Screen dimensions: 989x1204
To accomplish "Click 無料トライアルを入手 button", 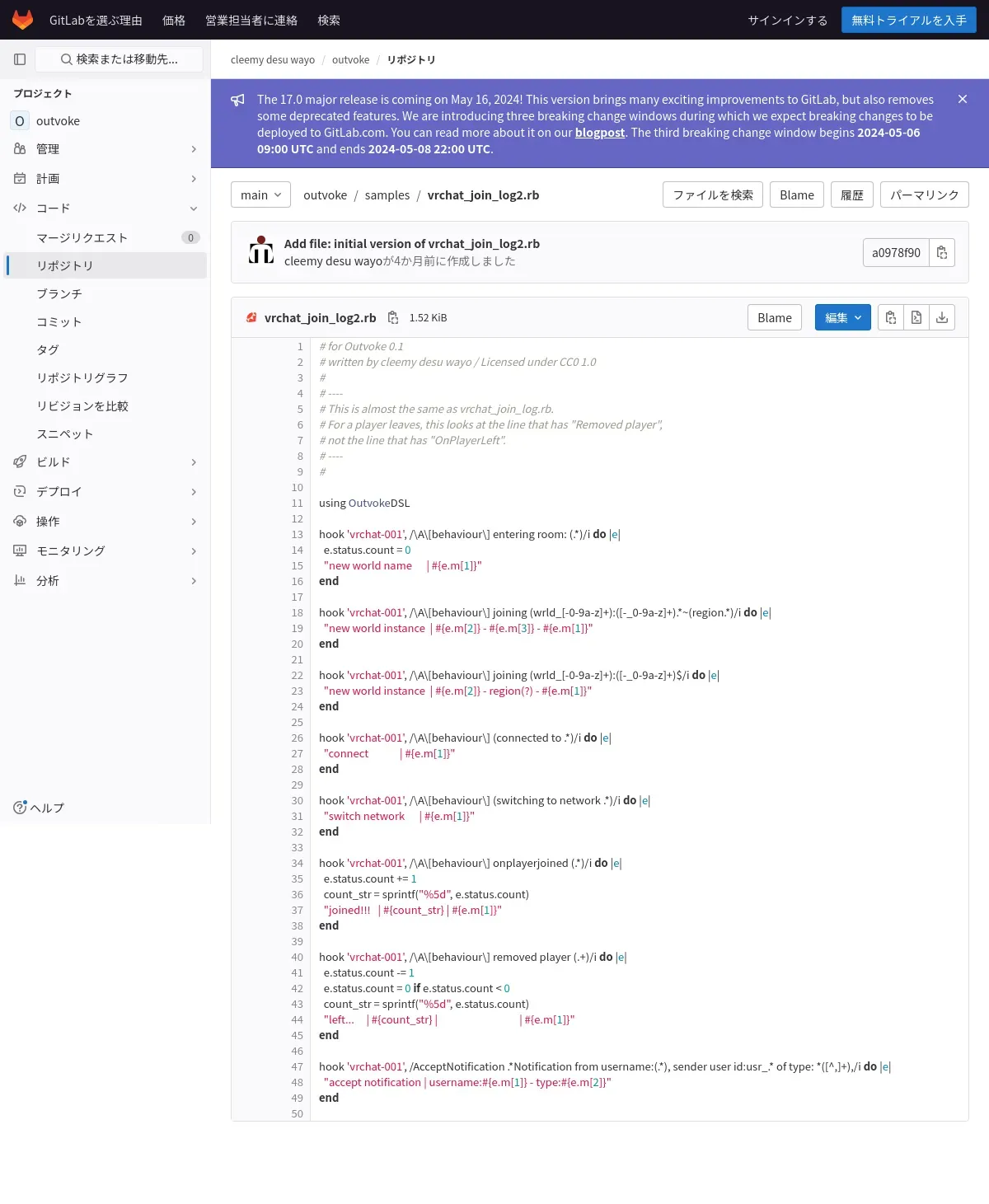I will 909,20.
